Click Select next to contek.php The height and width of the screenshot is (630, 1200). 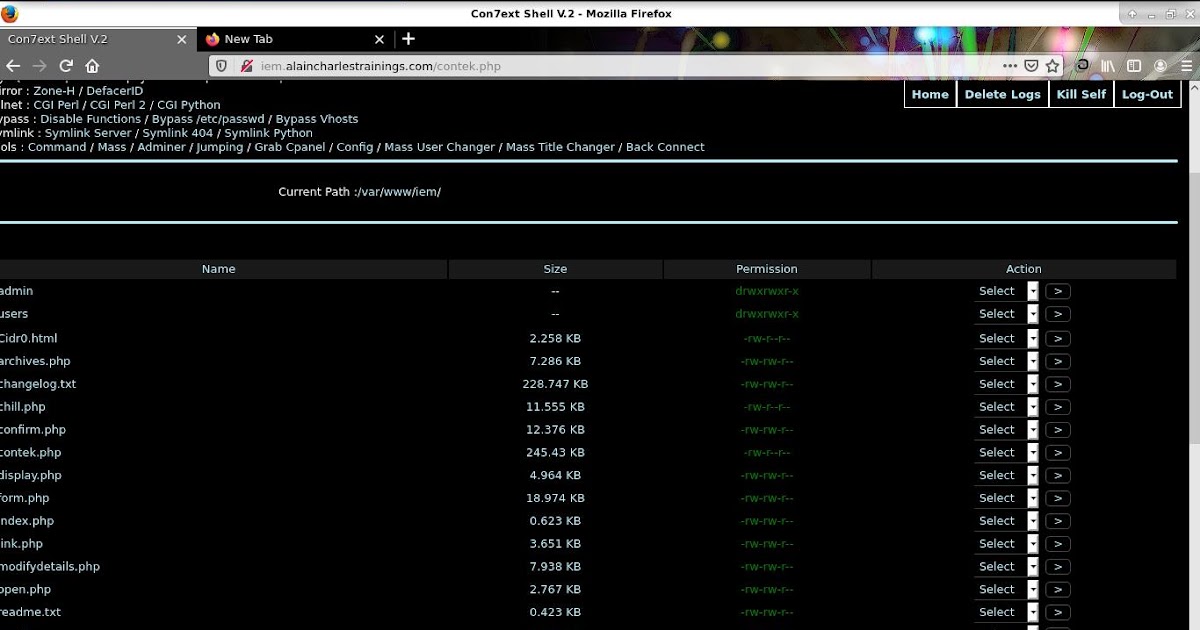click(x=997, y=452)
